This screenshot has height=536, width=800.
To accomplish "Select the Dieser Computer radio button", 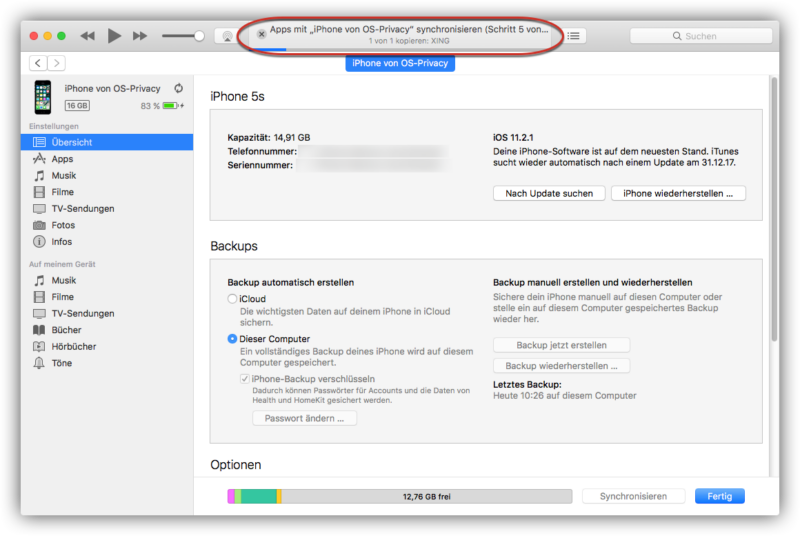I will pos(232,339).
